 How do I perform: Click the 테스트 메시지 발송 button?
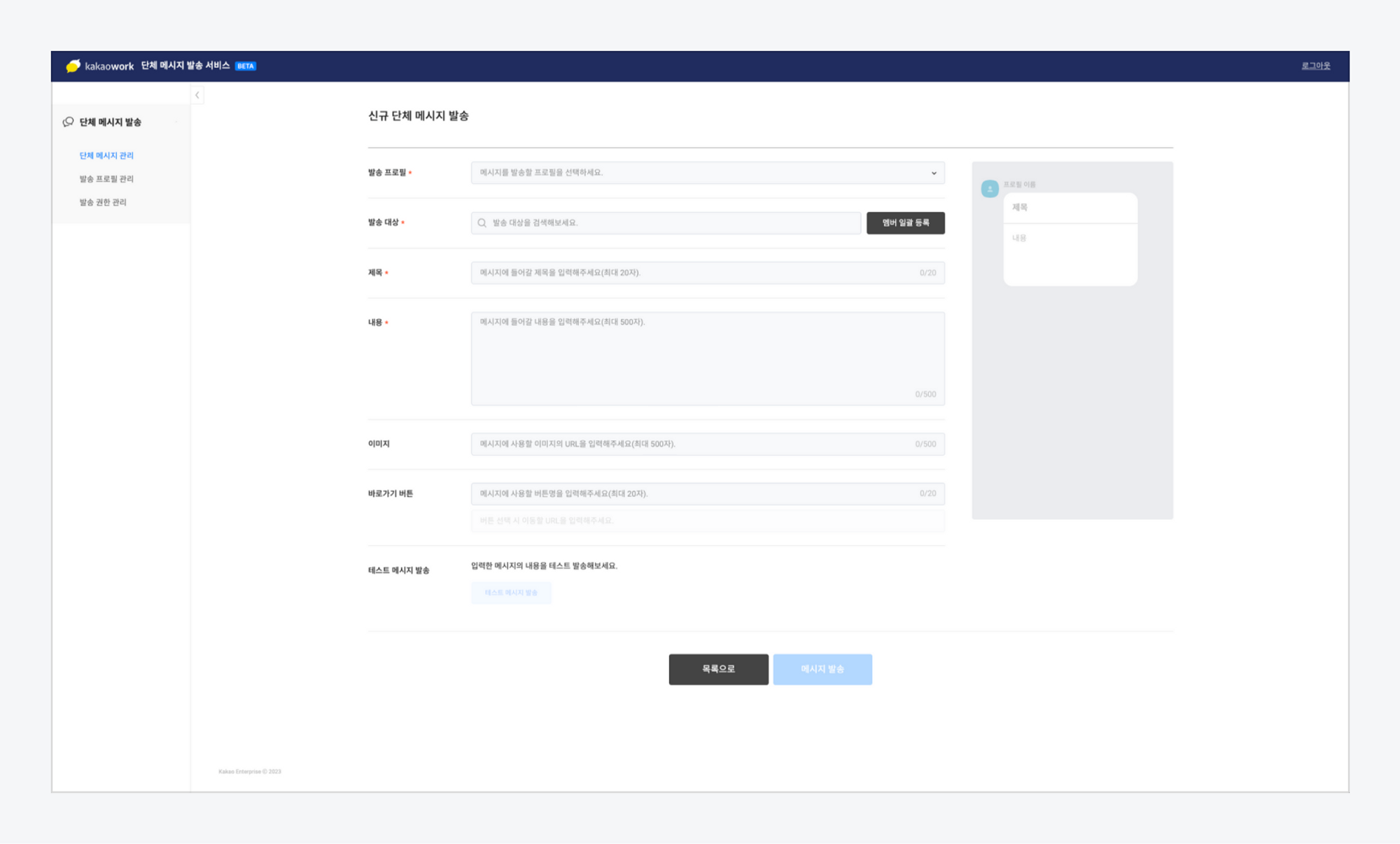pyautogui.click(x=511, y=593)
